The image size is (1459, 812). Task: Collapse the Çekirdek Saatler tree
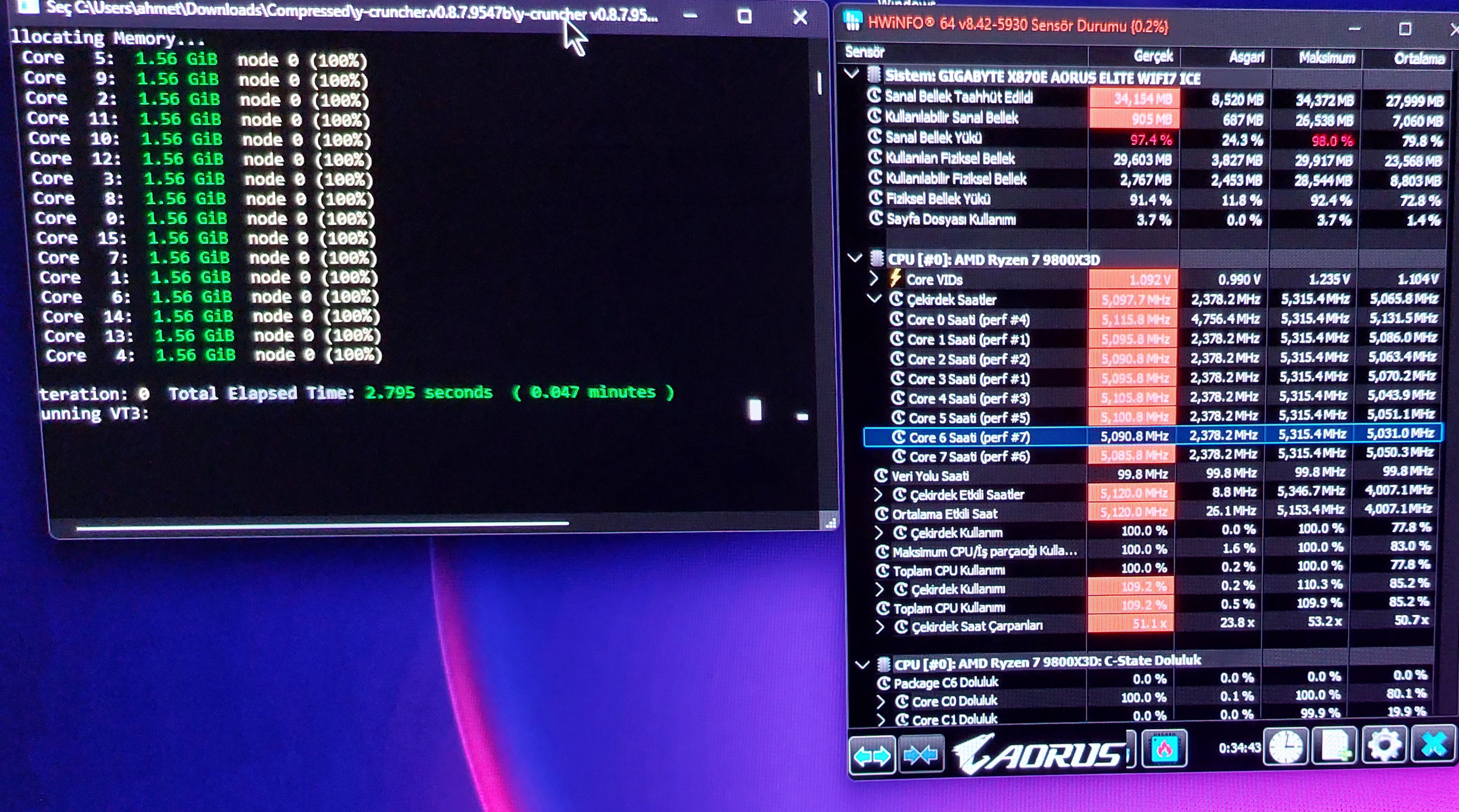[875, 299]
